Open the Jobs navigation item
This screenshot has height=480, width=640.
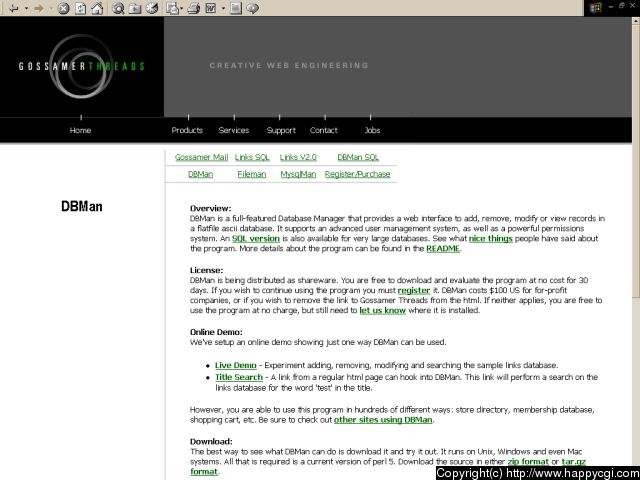[372, 130]
